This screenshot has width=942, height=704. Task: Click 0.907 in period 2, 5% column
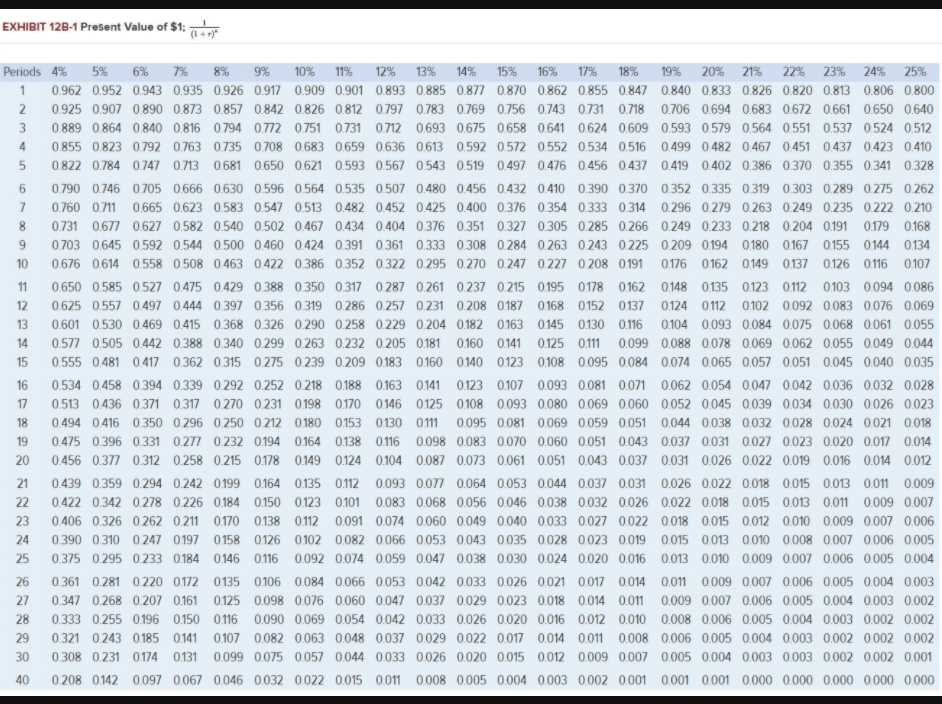(107, 110)
